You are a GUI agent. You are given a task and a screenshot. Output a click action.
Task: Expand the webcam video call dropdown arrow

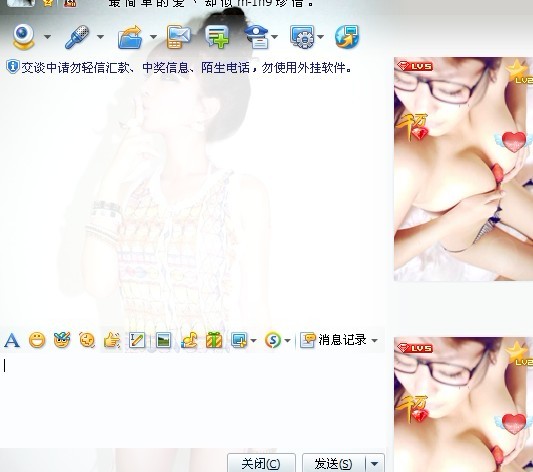pyautogui.click(x=47, y=37)
